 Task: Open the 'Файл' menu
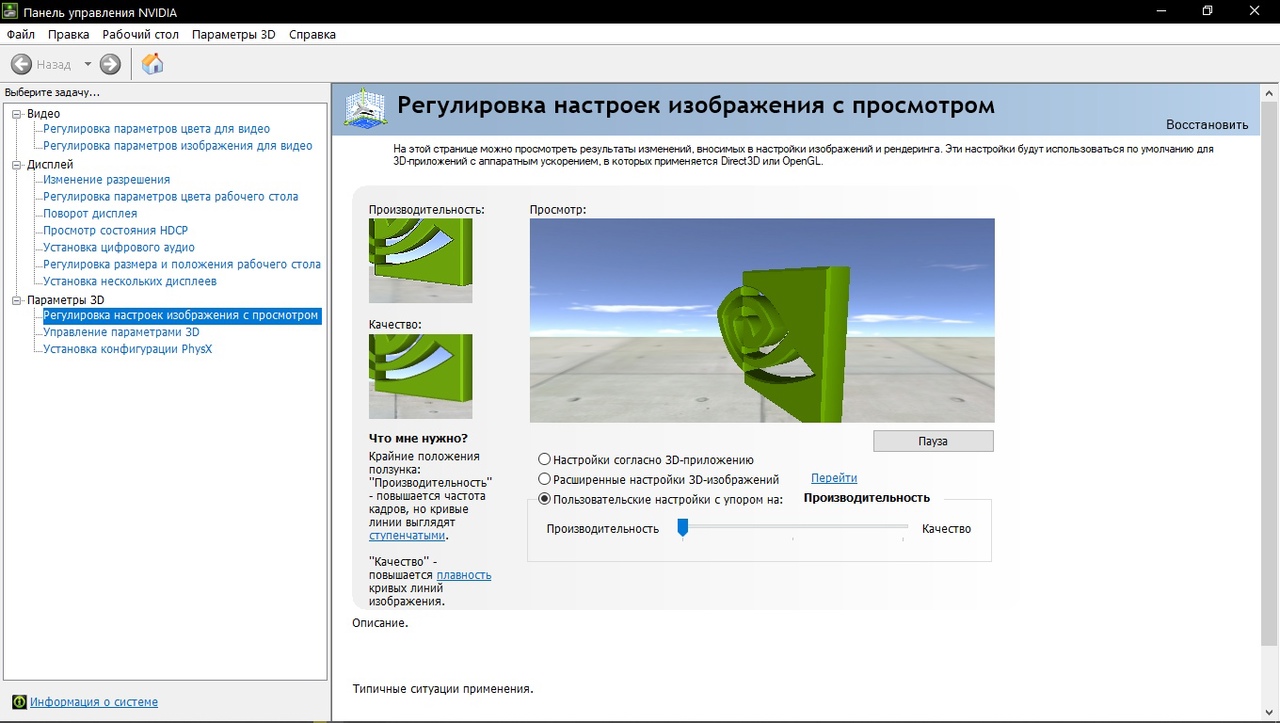(21, 34)
